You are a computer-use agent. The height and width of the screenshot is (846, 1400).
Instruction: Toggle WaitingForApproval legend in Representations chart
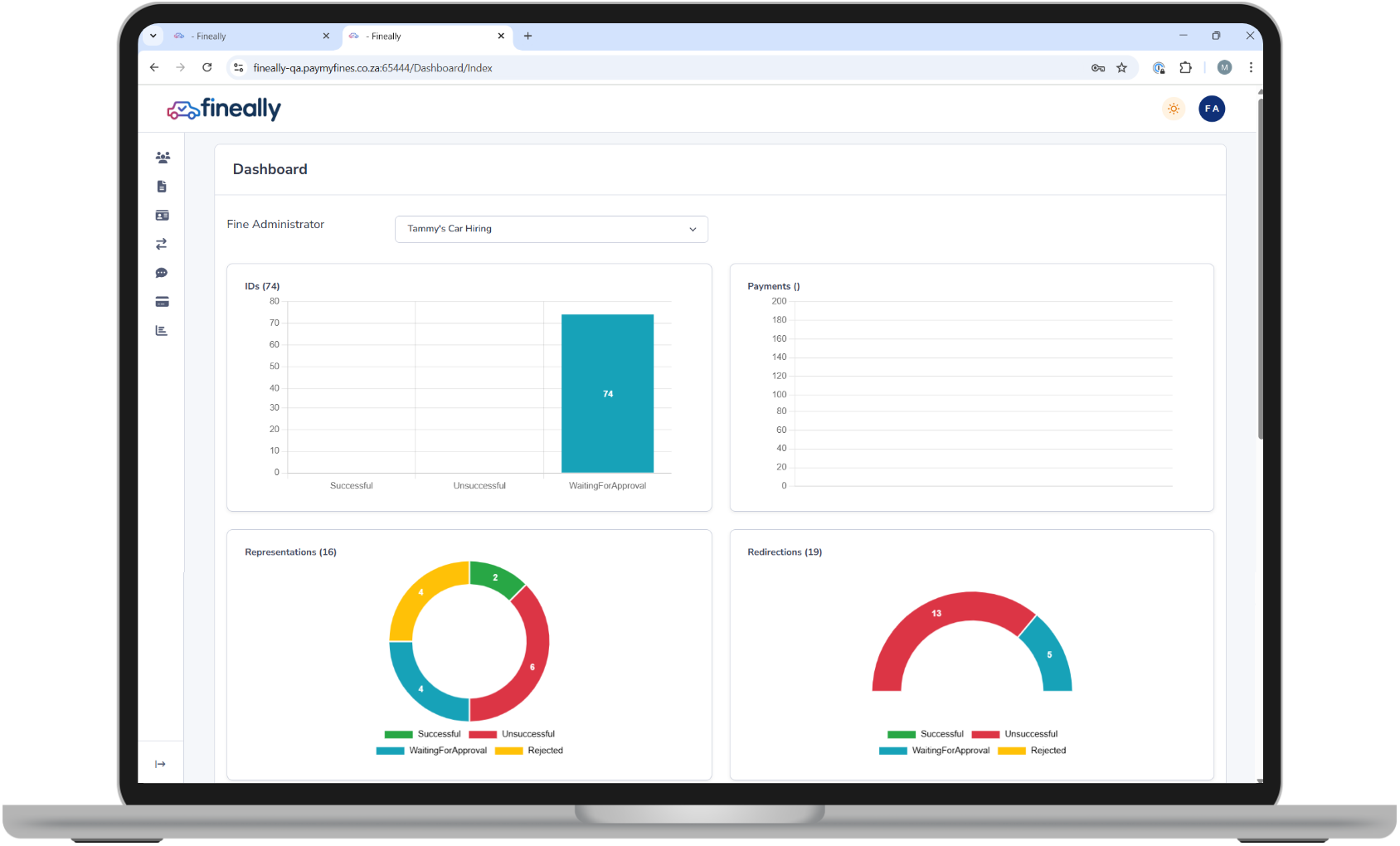point(431,751)
